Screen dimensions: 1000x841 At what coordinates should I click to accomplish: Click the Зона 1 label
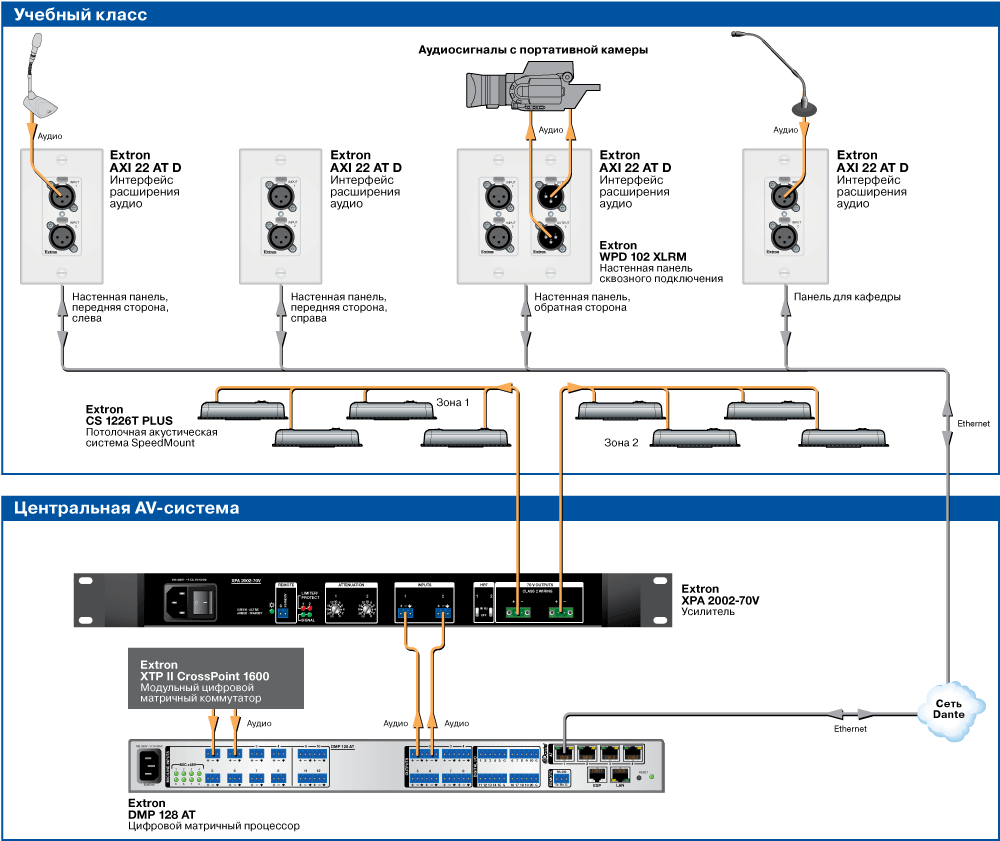point(453,402)
